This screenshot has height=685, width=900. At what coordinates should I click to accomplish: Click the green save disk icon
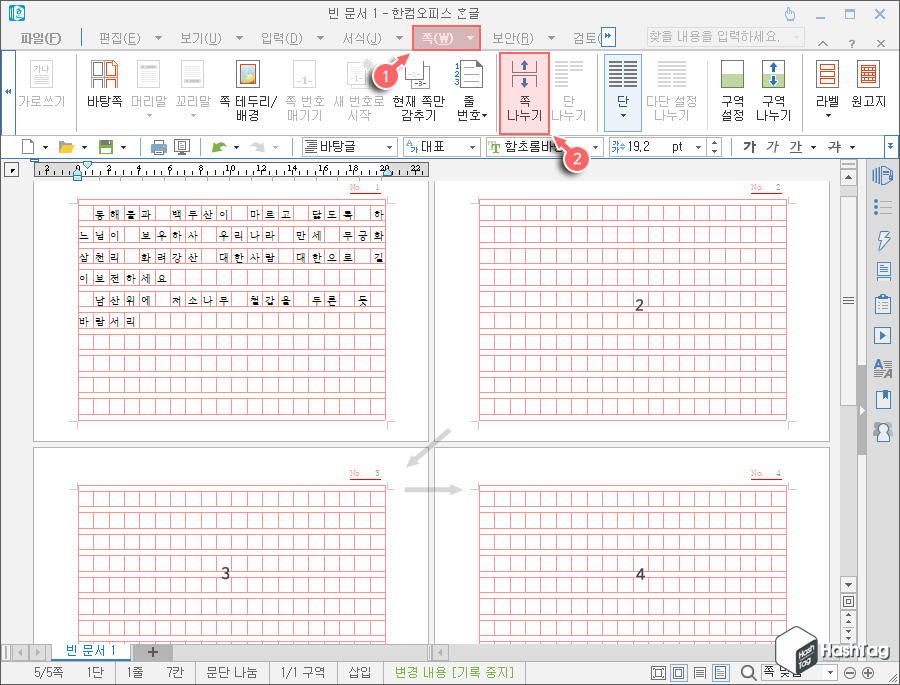[106, 147]
